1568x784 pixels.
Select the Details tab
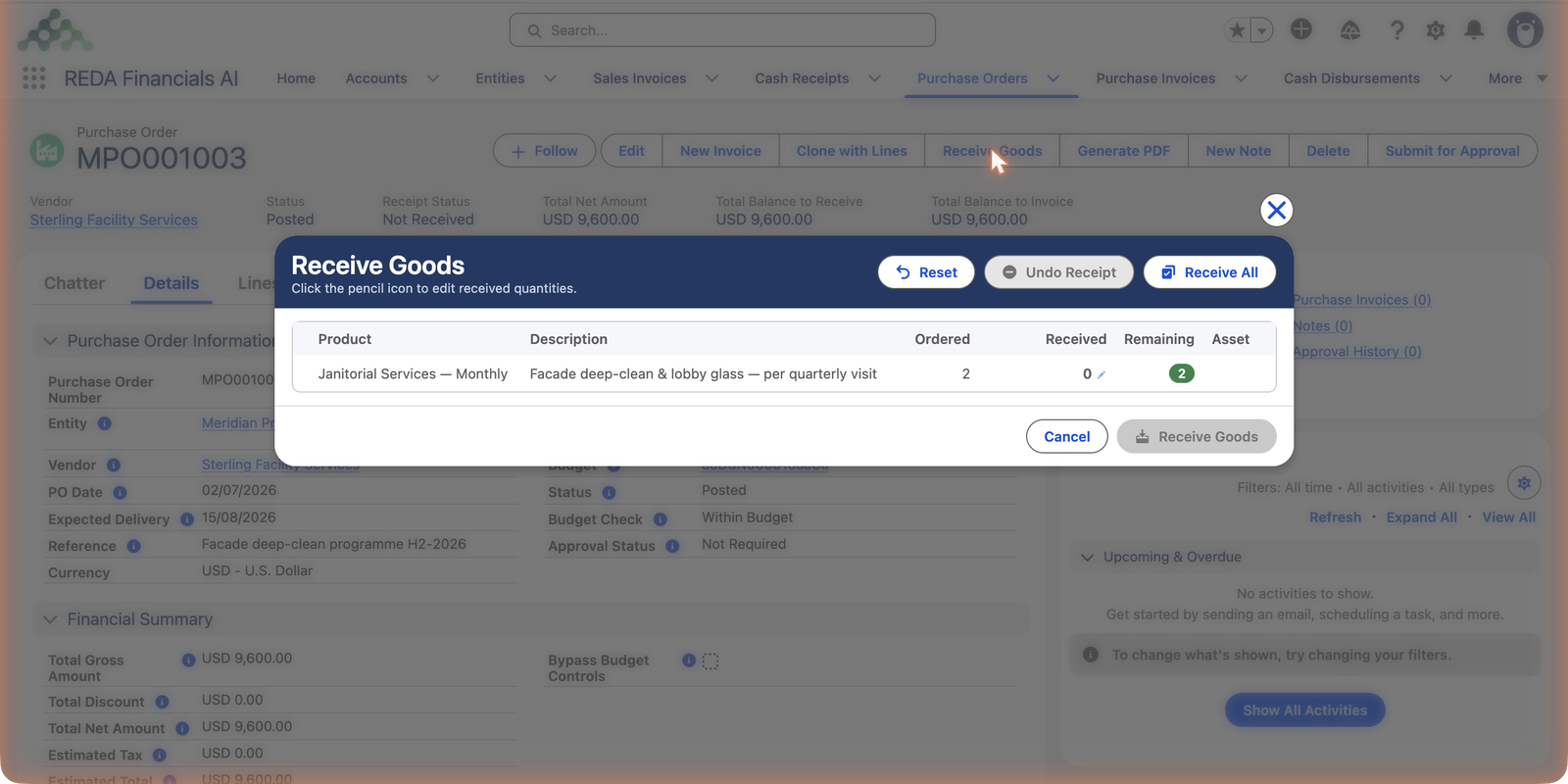click(x=171, y=283)
